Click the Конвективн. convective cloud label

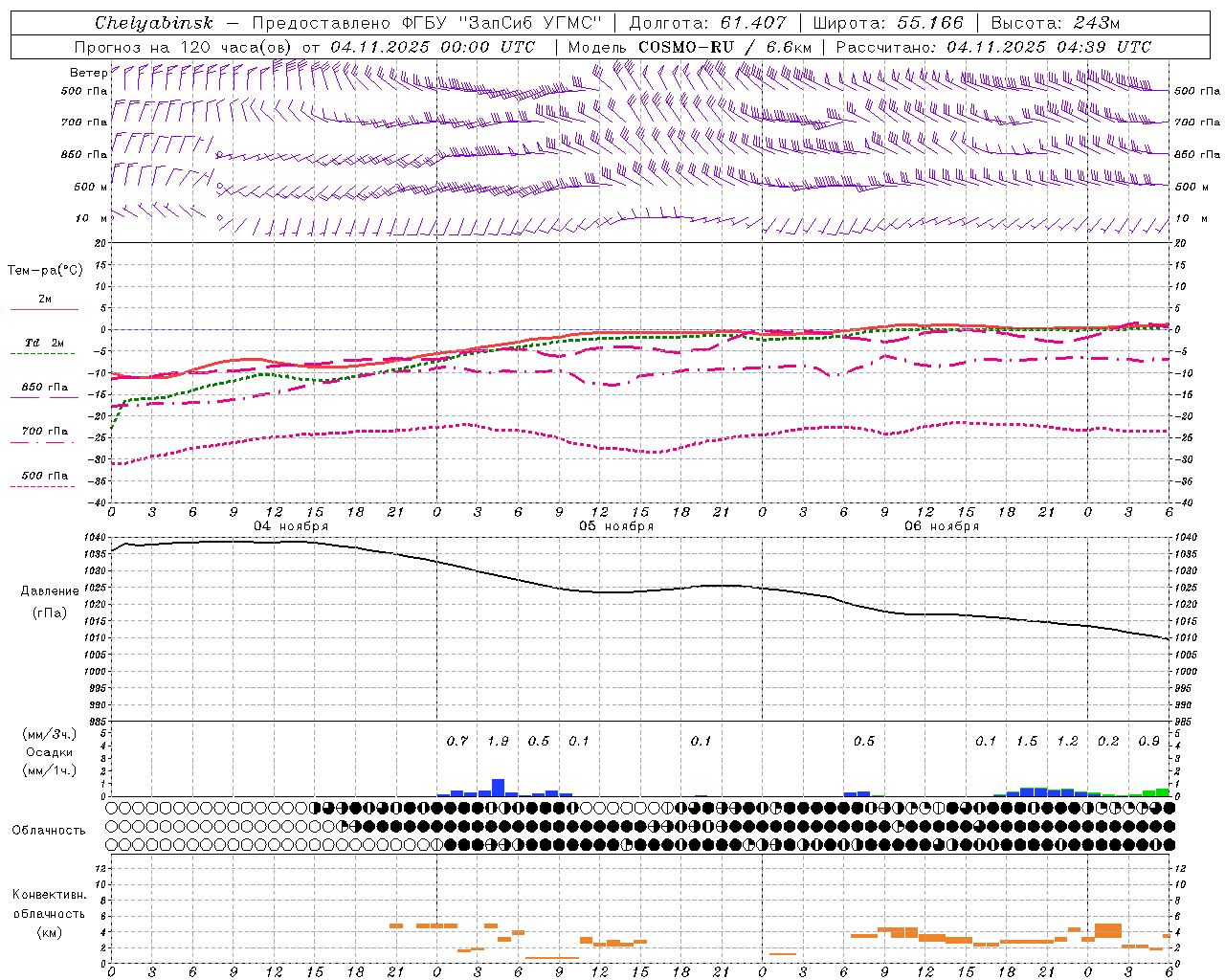49,895
